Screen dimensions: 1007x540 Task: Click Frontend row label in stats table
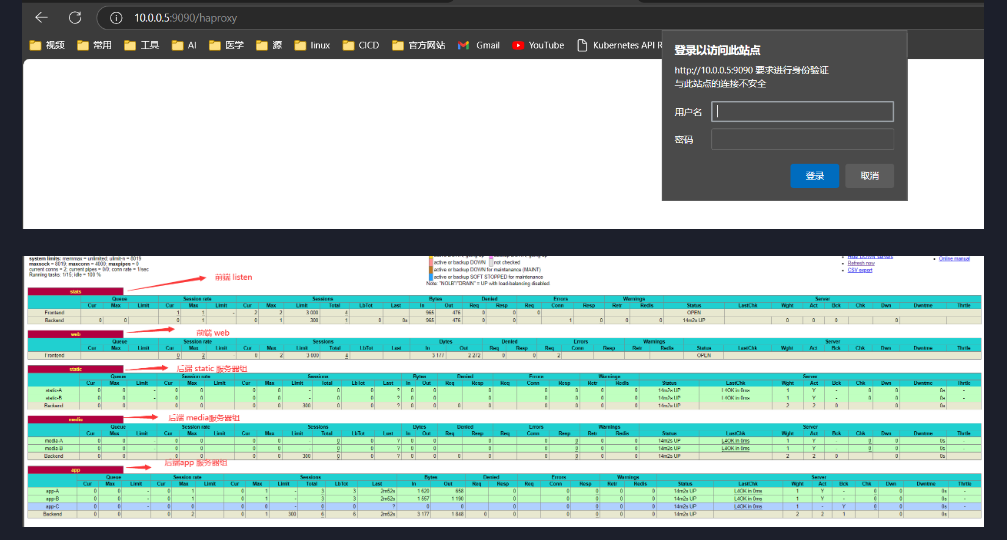pos(54,313)
